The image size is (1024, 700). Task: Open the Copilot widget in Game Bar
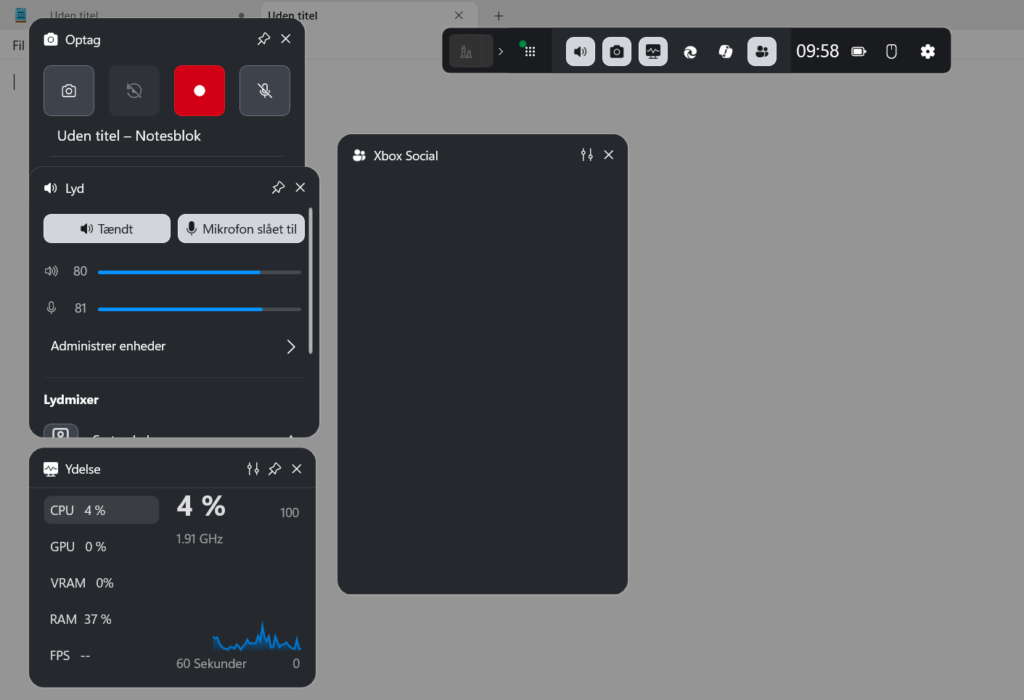pos(726,52)
